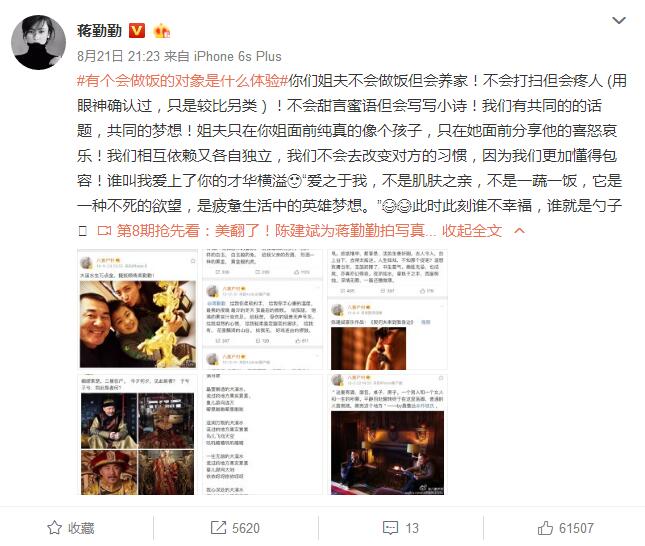Viewport: 645px width, 546px height.
Task: Click the 8月21日 21:23 timestamp
Action: [118, 56]
